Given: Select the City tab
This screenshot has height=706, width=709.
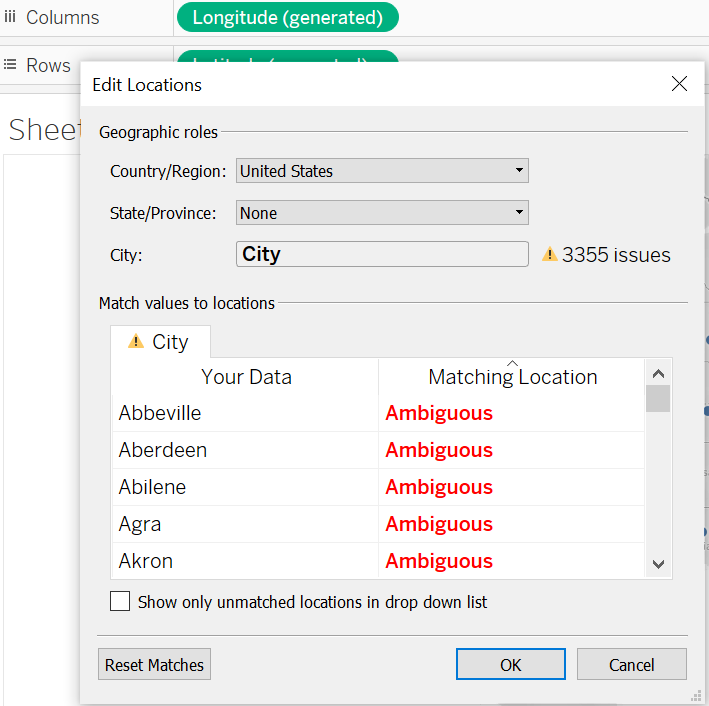Looking at the screenshot, I should 160,342.
